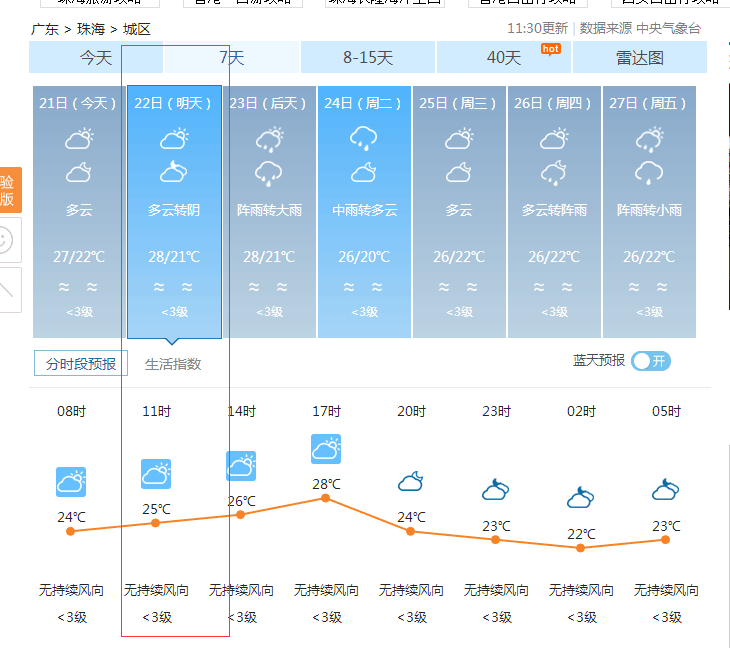
Task: Click the 02时 point on temperature curve
Action: click(581, 548)
